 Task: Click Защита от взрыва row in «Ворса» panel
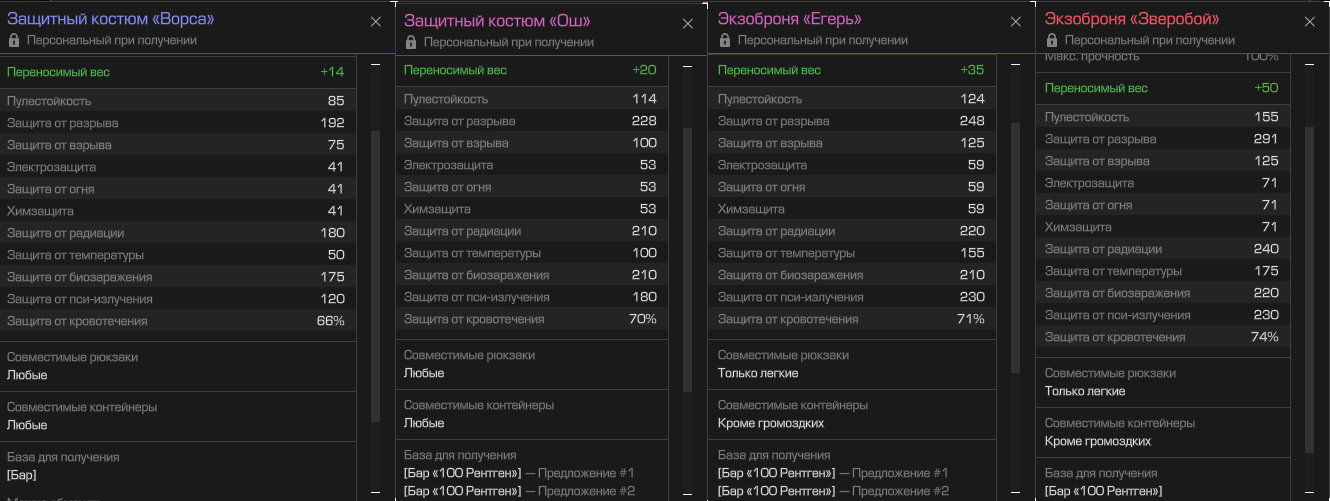(177, 145)
